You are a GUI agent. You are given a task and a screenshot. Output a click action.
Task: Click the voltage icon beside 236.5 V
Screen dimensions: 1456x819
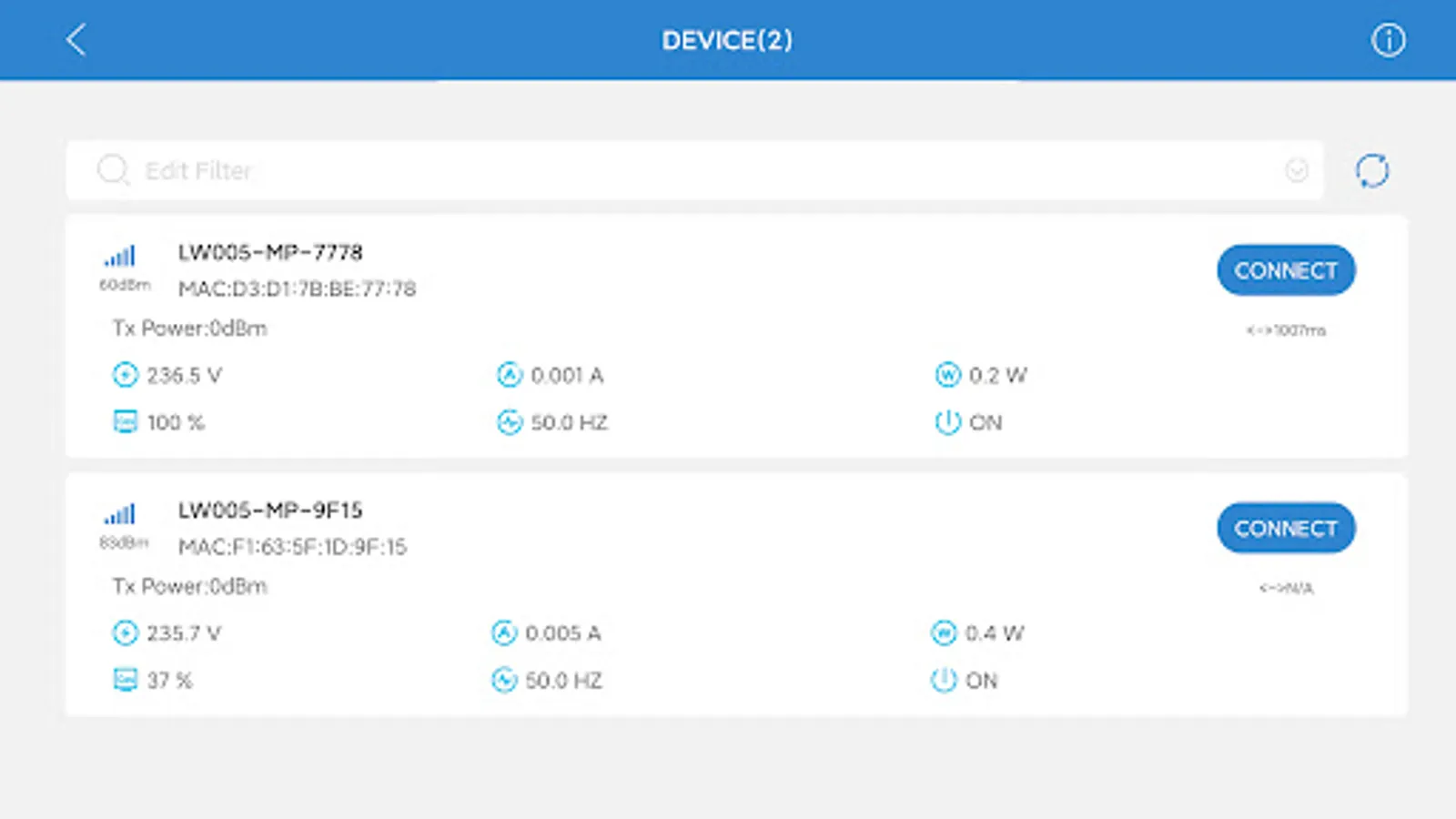(x=125, y=375)
